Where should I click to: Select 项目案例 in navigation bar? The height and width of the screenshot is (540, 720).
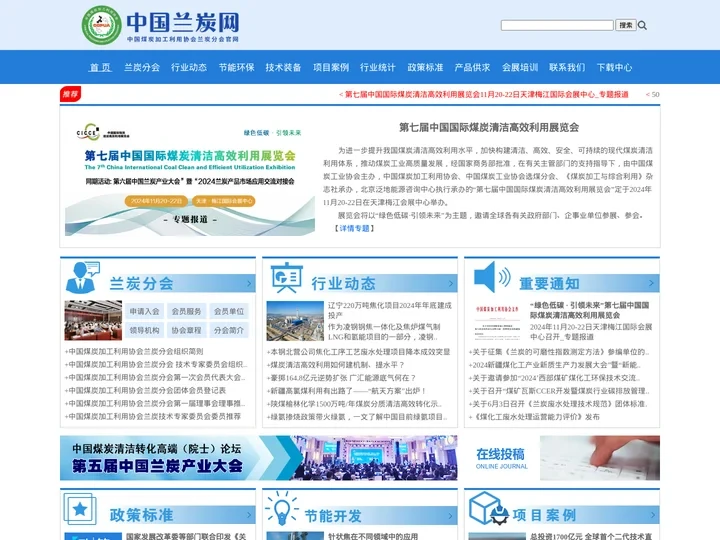coord(331,68)
